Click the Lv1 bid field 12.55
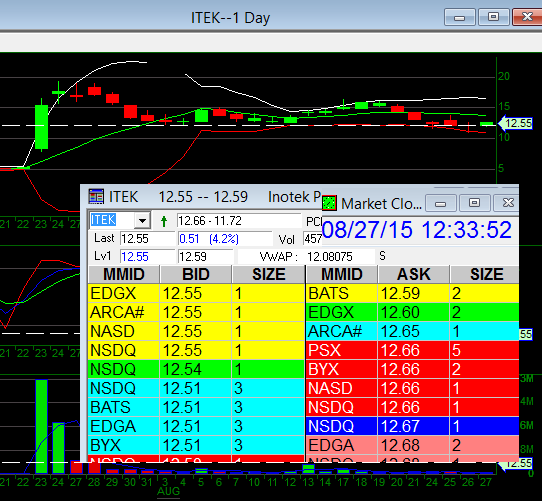542x501 pixels. tap(148, 257)
